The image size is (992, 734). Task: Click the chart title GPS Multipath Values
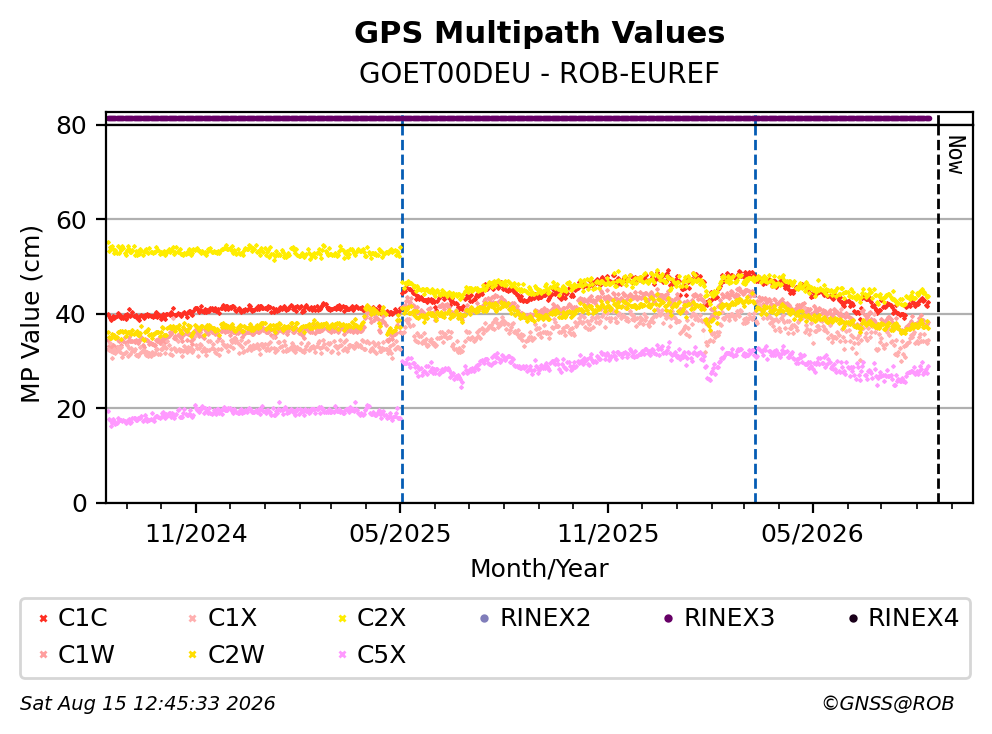(539, 33)
